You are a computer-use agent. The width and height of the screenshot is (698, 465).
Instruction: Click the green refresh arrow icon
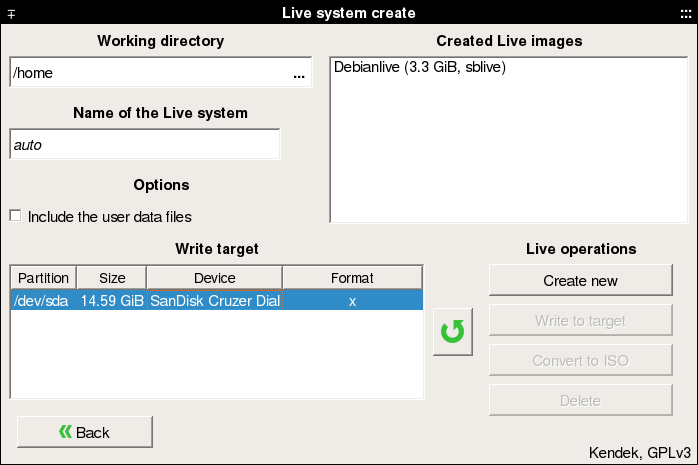pyautogui.click(x=453, y=331)
